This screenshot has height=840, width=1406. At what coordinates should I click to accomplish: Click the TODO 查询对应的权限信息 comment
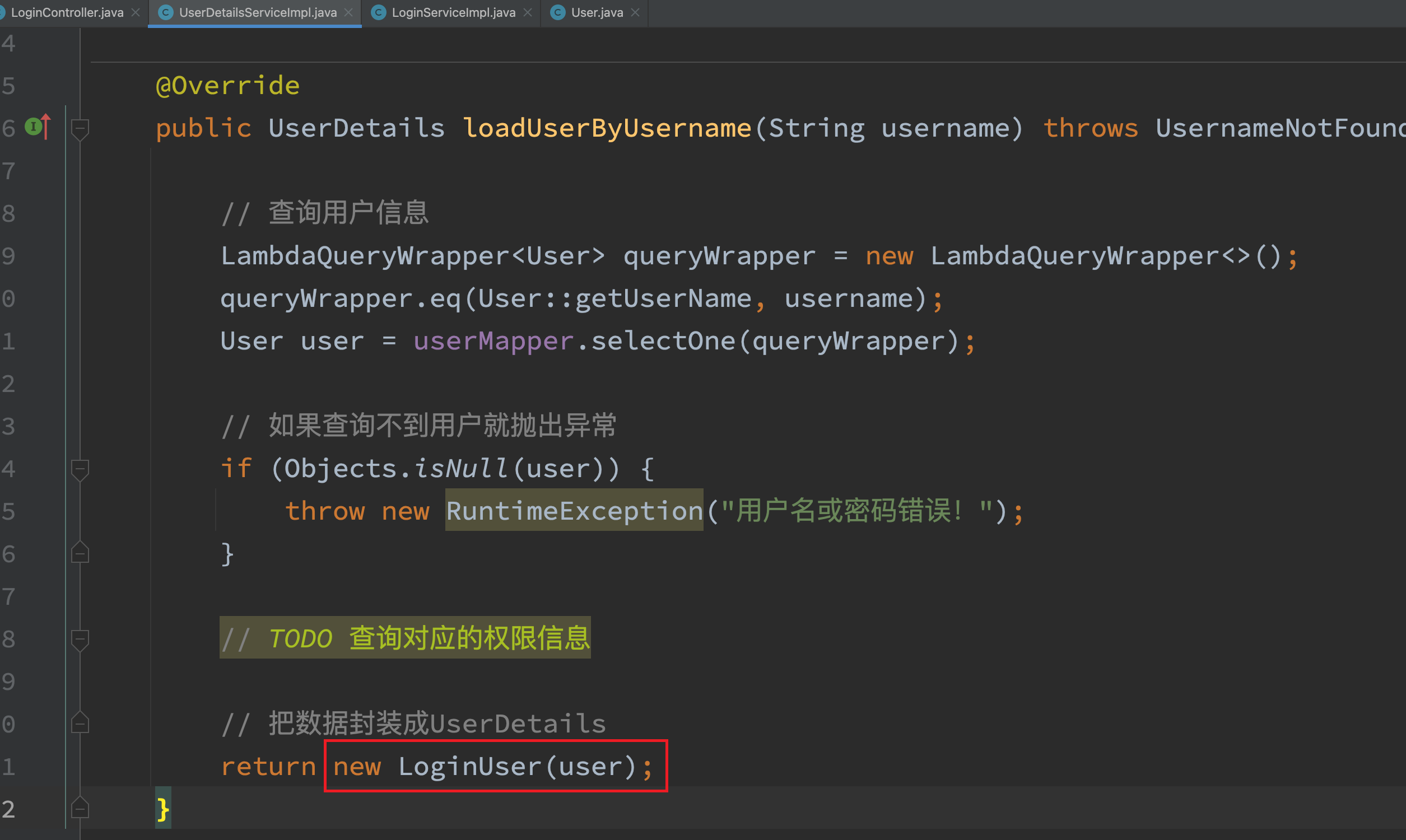[405, 638]
